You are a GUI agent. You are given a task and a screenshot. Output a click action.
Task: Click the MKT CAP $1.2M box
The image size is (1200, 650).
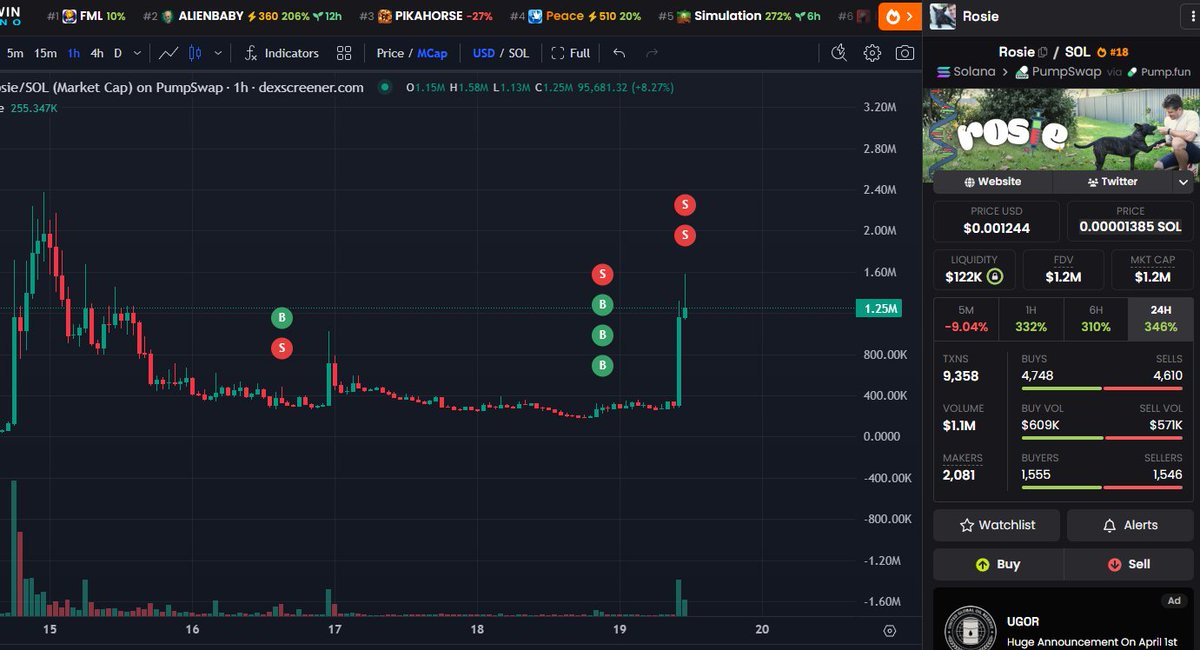pos(1152,269)
